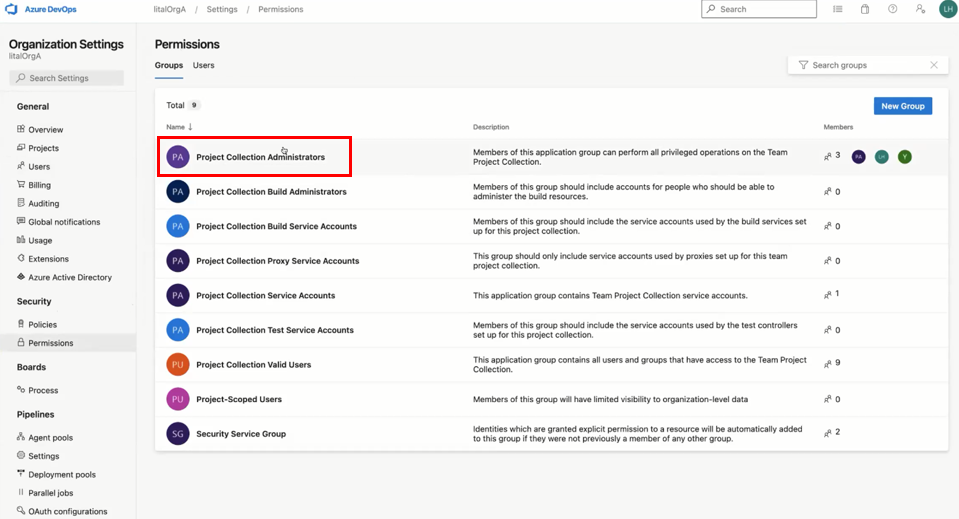Click the green Y member avatar
The width and height of the screenshot is (959, 519).
click(x=905, y=157)
